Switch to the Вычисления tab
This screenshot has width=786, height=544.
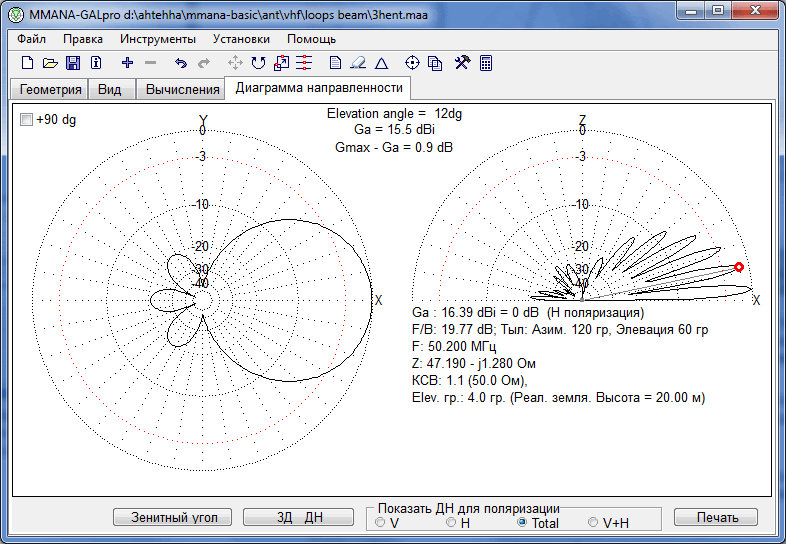coord(182,89)
